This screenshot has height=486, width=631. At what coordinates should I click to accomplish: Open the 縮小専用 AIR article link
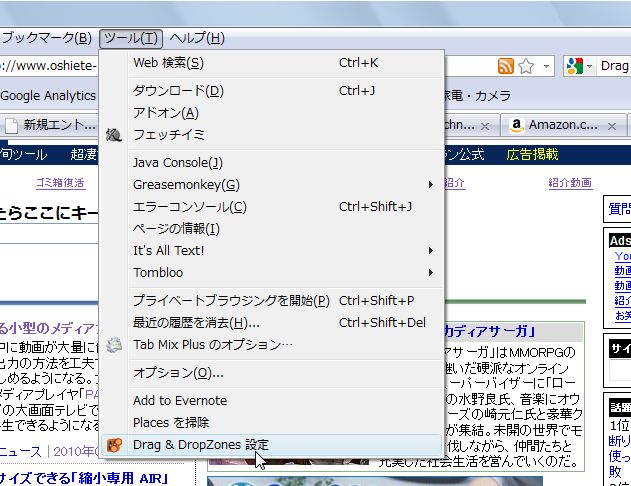(x=84, y=478)
